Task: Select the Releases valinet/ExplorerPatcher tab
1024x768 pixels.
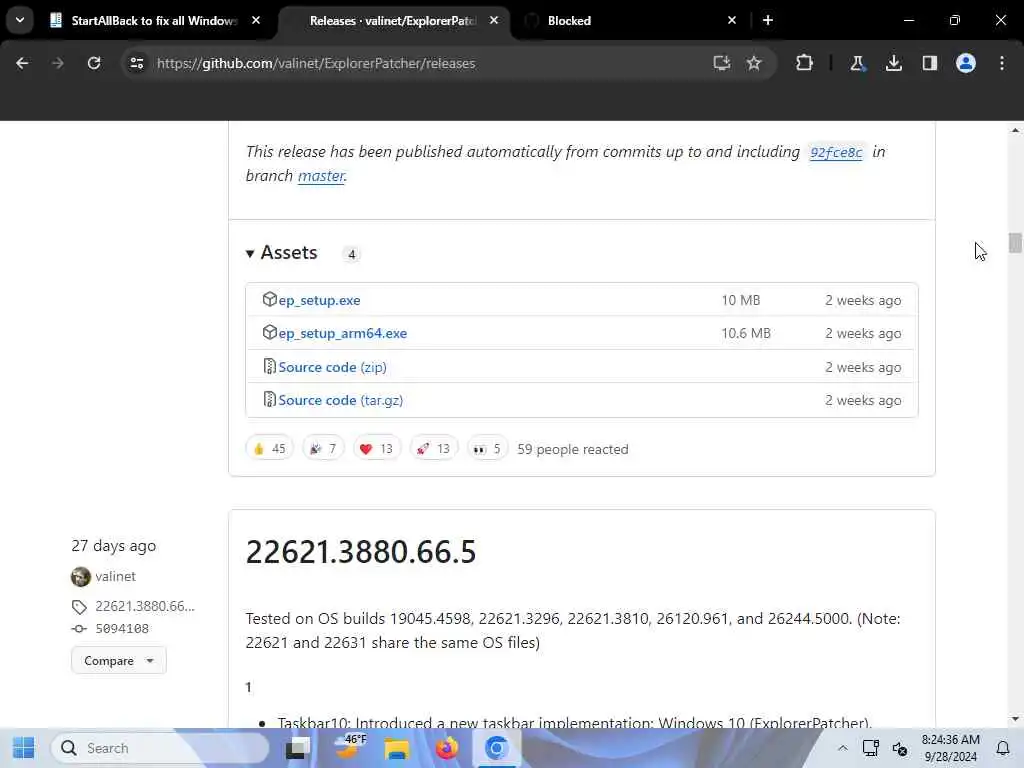Action: (393, 21)
